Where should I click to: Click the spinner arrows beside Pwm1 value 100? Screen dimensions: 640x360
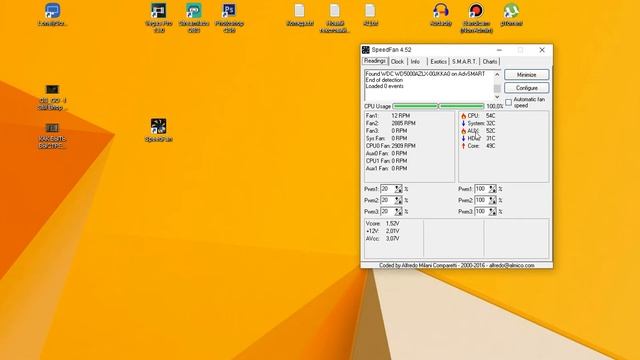pyautogui.click(x=493, y=189)
